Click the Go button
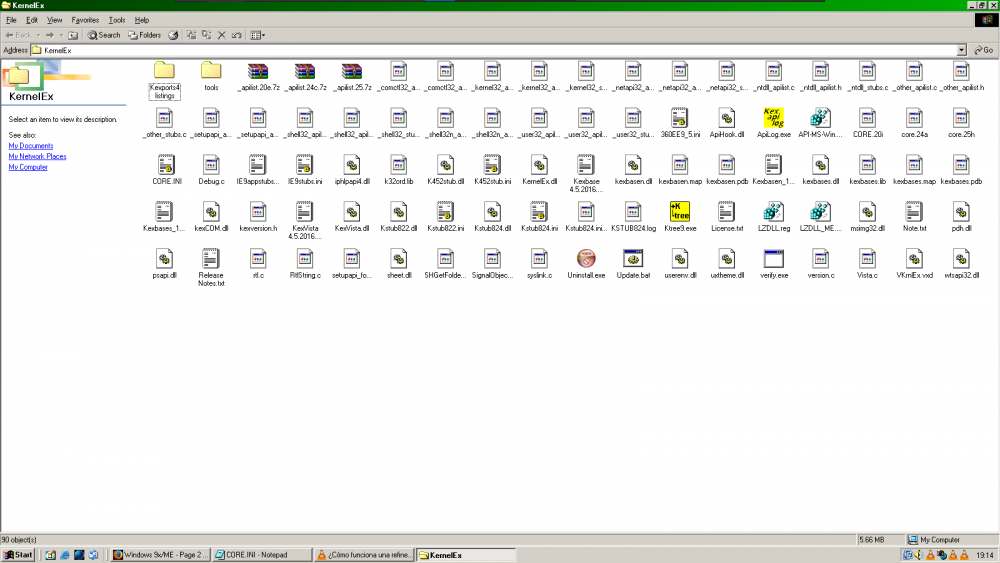The image size is (1000, 563). click(x=983, y=49)
